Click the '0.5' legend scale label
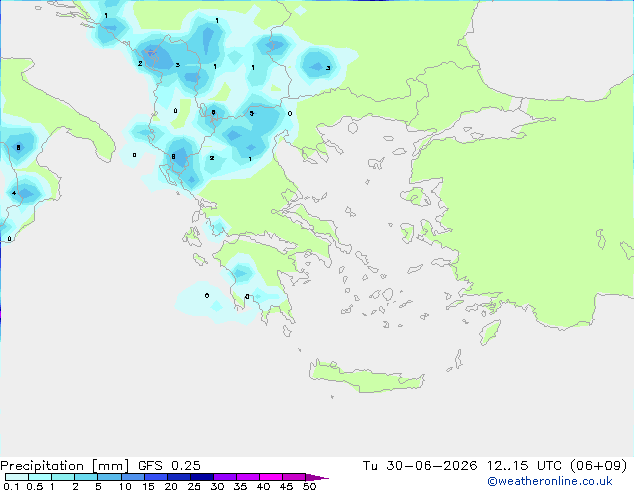634x490 pixels. 35,486
